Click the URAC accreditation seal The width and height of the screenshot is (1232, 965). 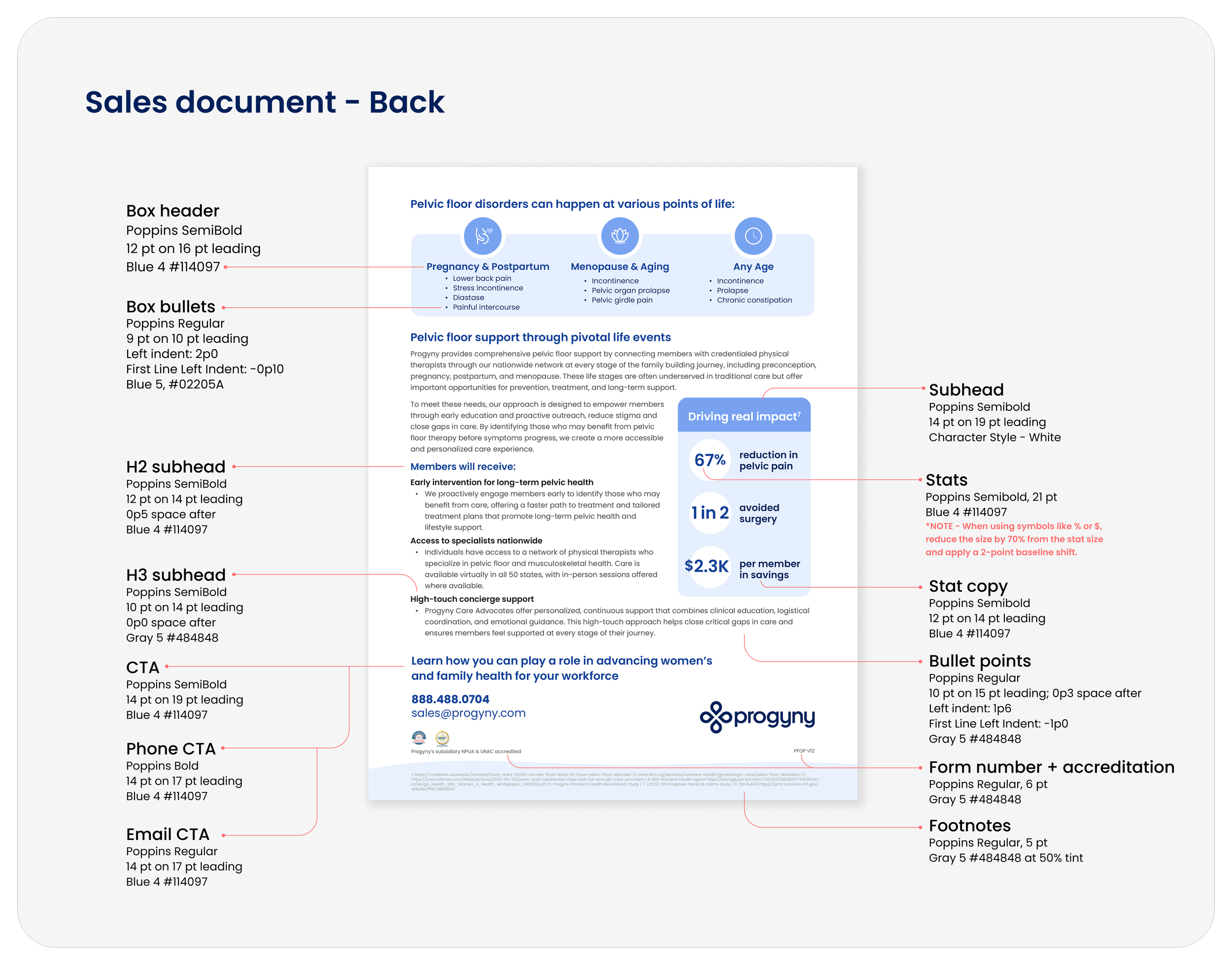[x=442, y=738]
